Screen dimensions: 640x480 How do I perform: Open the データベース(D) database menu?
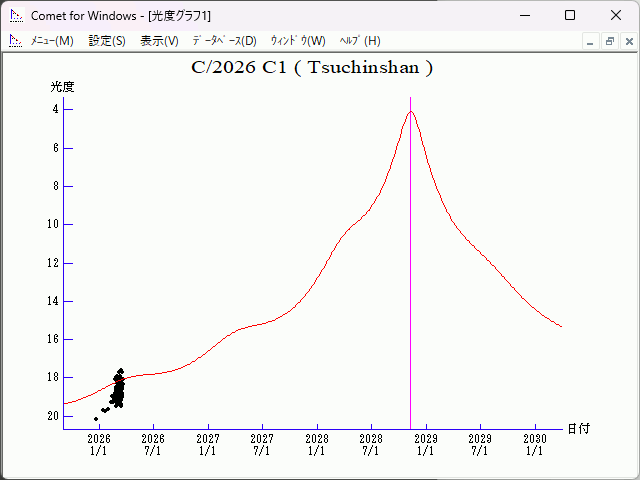(224, 41)
